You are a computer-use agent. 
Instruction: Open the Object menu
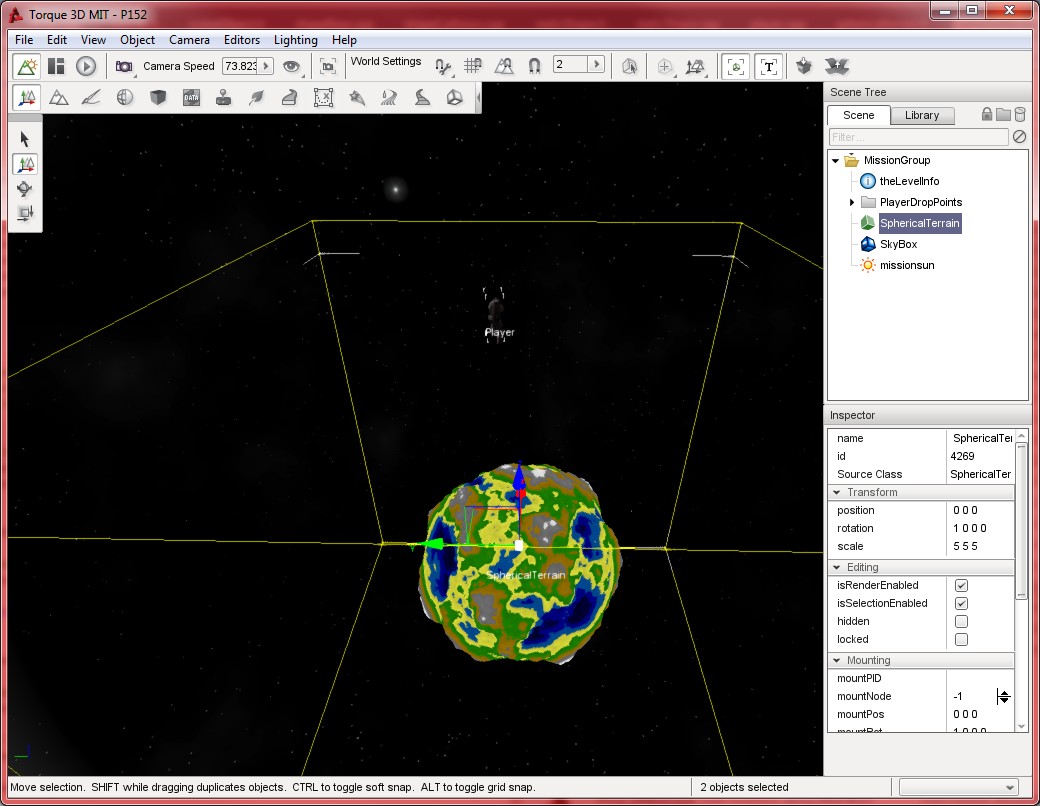[137, 40]
